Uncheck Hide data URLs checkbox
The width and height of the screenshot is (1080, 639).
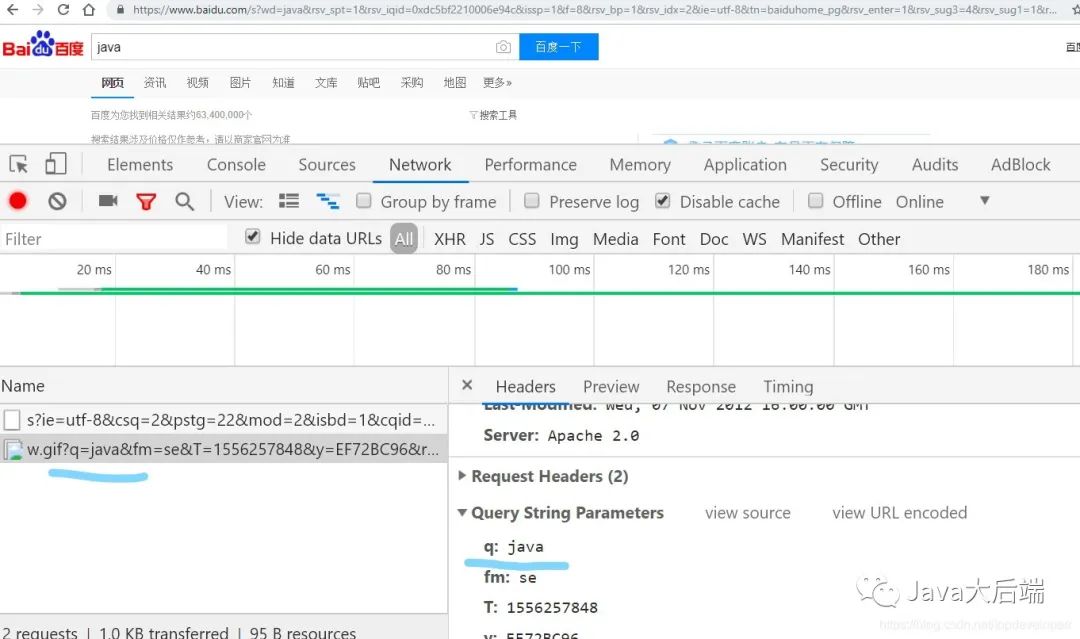pyautogui.click(x=253, y=237)
